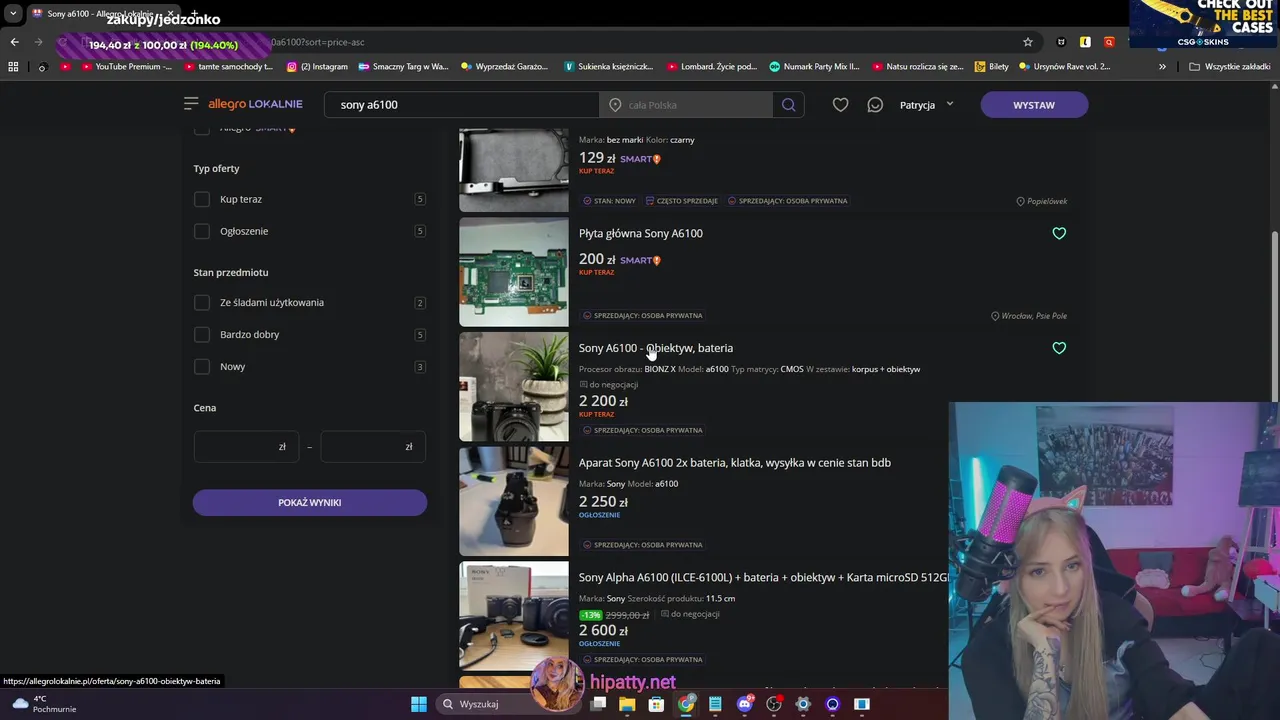Image resolution: width=1280 pixels, height=720 pixels.
Task: Click the 2 200 zł price text
Action: click(603, 401)
